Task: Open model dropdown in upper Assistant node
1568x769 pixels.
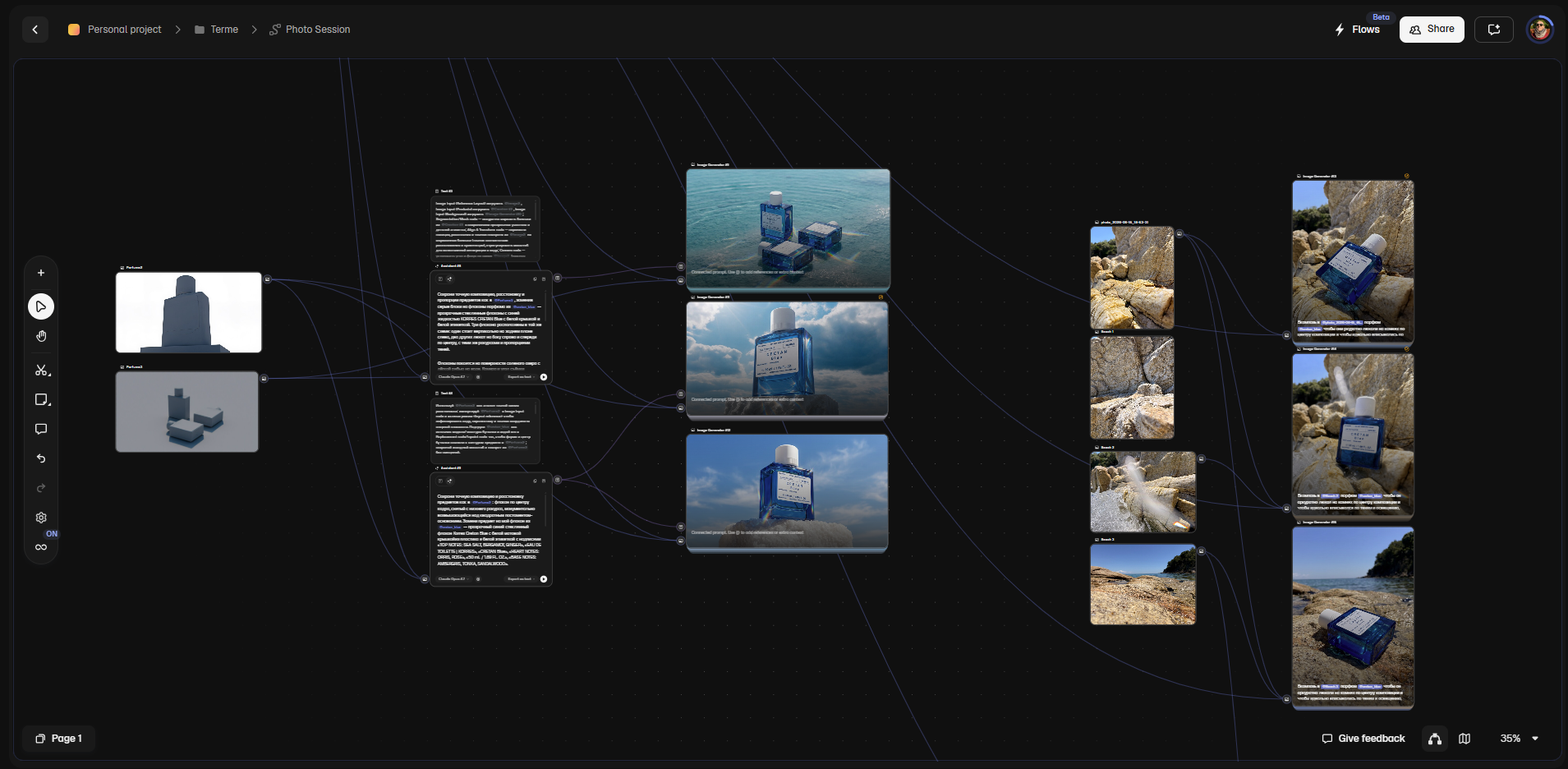Action: click(453, 377)
